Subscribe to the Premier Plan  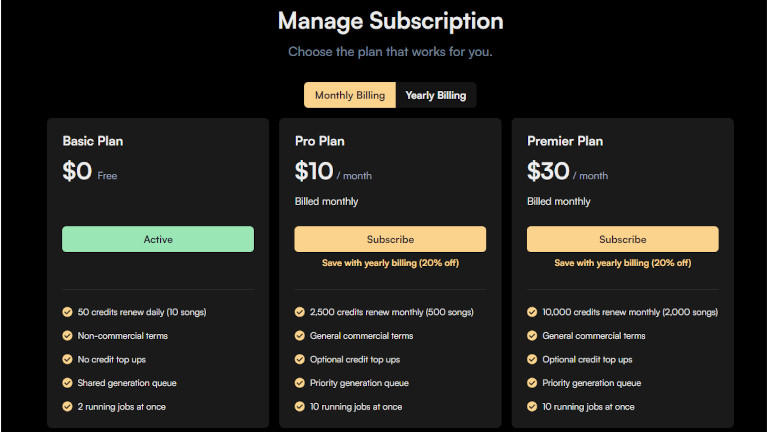(x=622, y=239)
